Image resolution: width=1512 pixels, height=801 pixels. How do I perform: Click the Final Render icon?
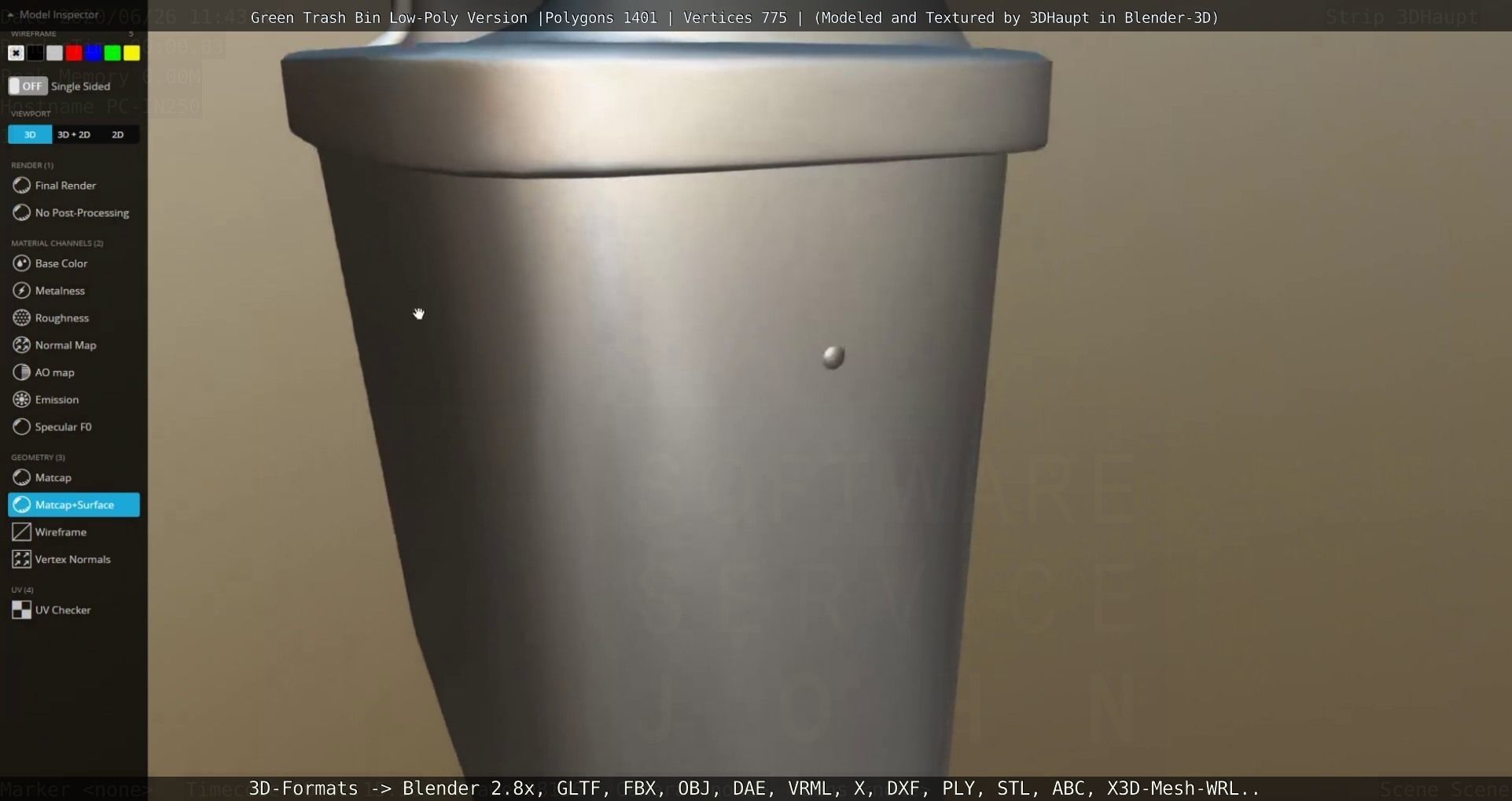22,186
